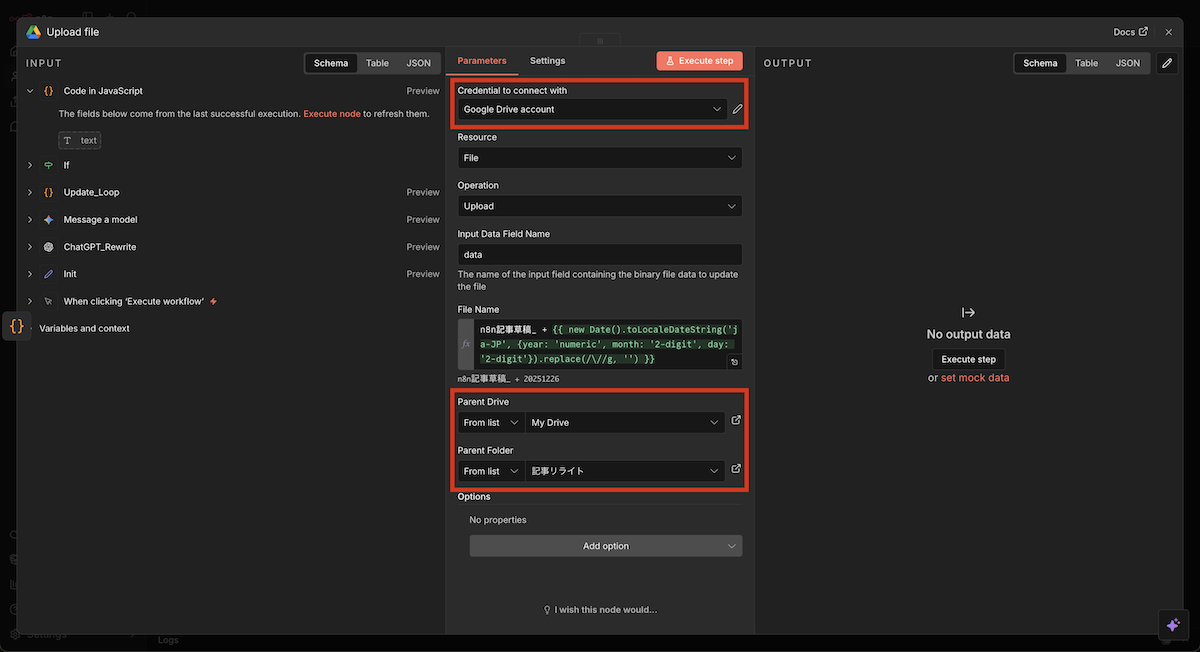Click the Variables curly braces icon
Screen dimensions: 1200x652
pyautogui.click(x=17, y=326)
